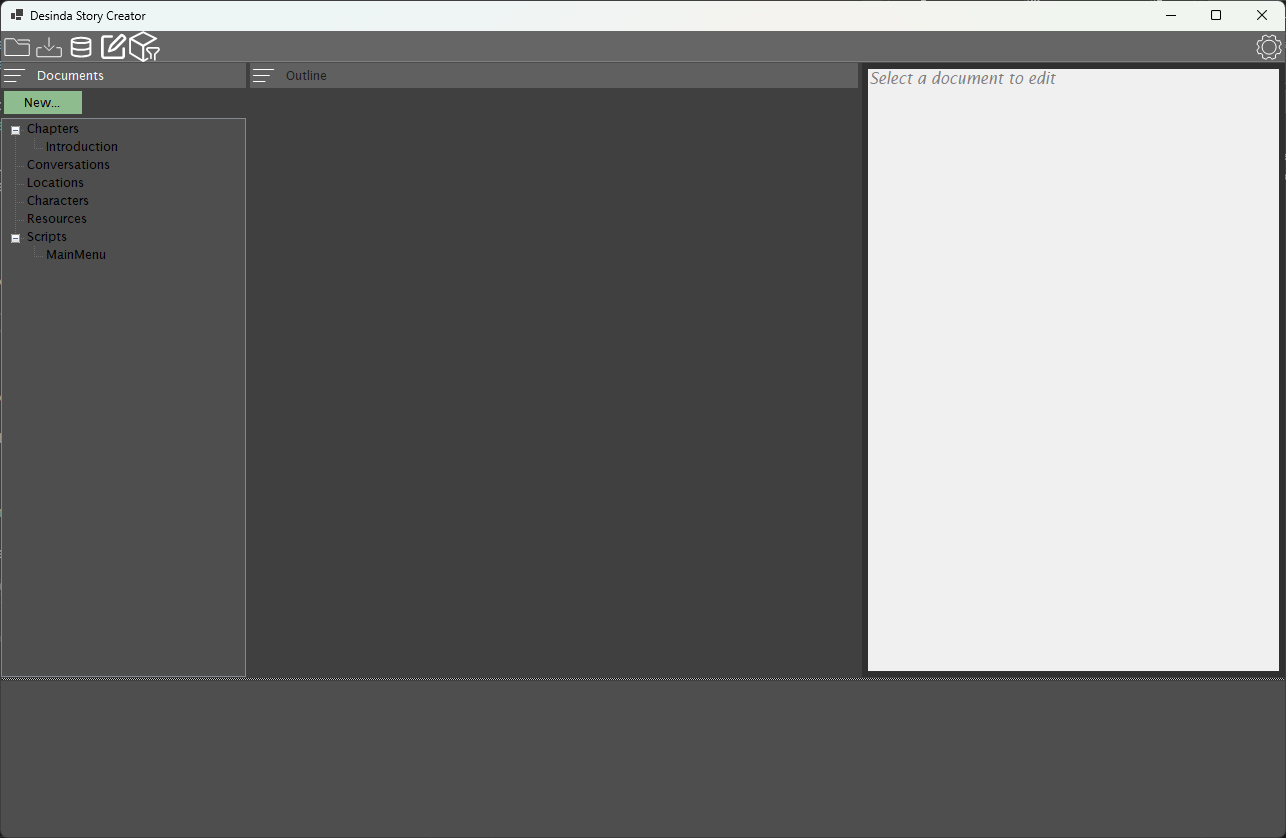Image resolution: width=1286 pixels, height=838 pixels.
Task: Select the Locations tree item
Action: [55, 183]
